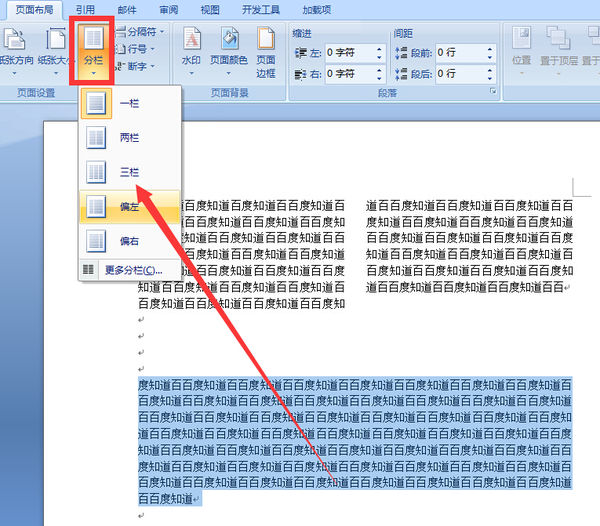Increase 段前 spacing with the up spinner
The width and height of the screenshot is (600, 526).
point(490,49)
